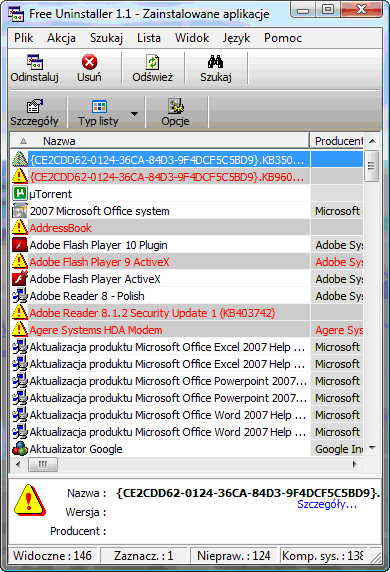The width and height of the screenshot is (390, 572).
Task: Click the sort arrow in Nazwa header
Action: 23,141
